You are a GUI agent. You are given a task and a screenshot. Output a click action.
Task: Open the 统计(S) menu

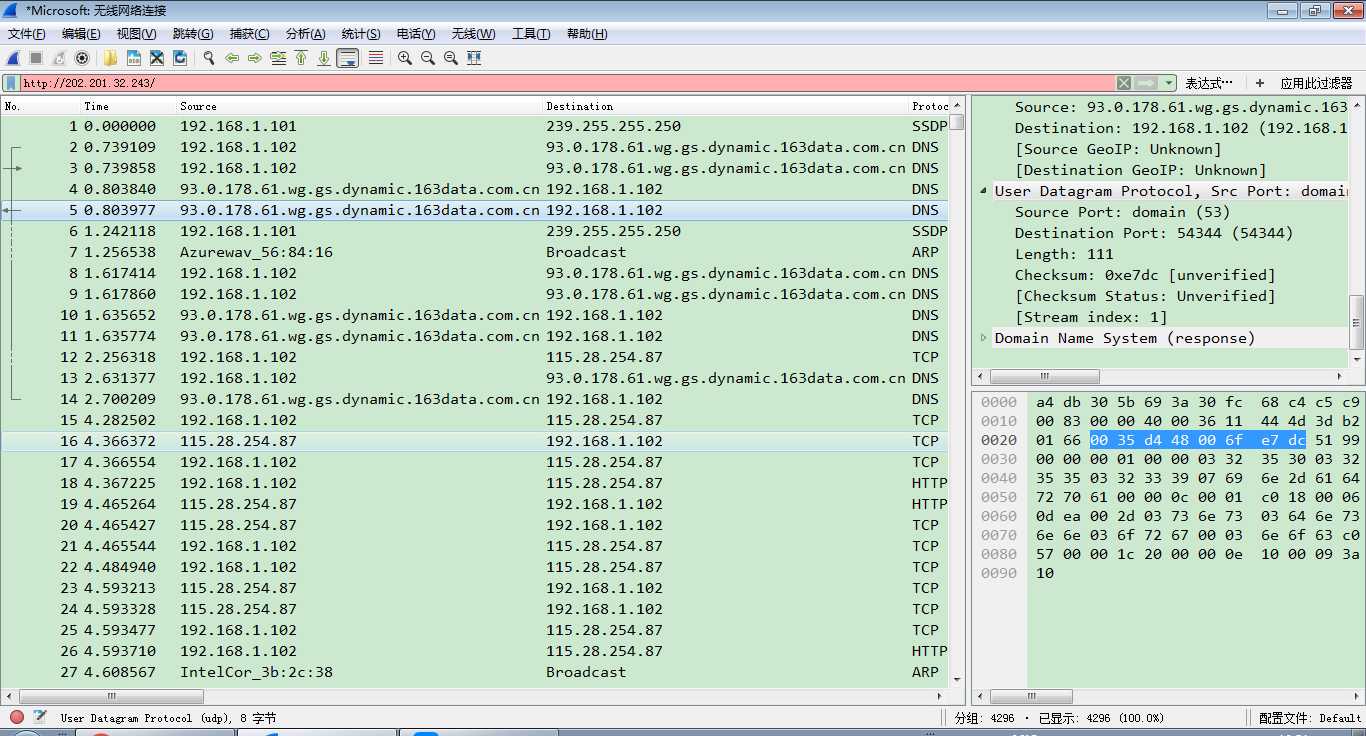point(361,34)
